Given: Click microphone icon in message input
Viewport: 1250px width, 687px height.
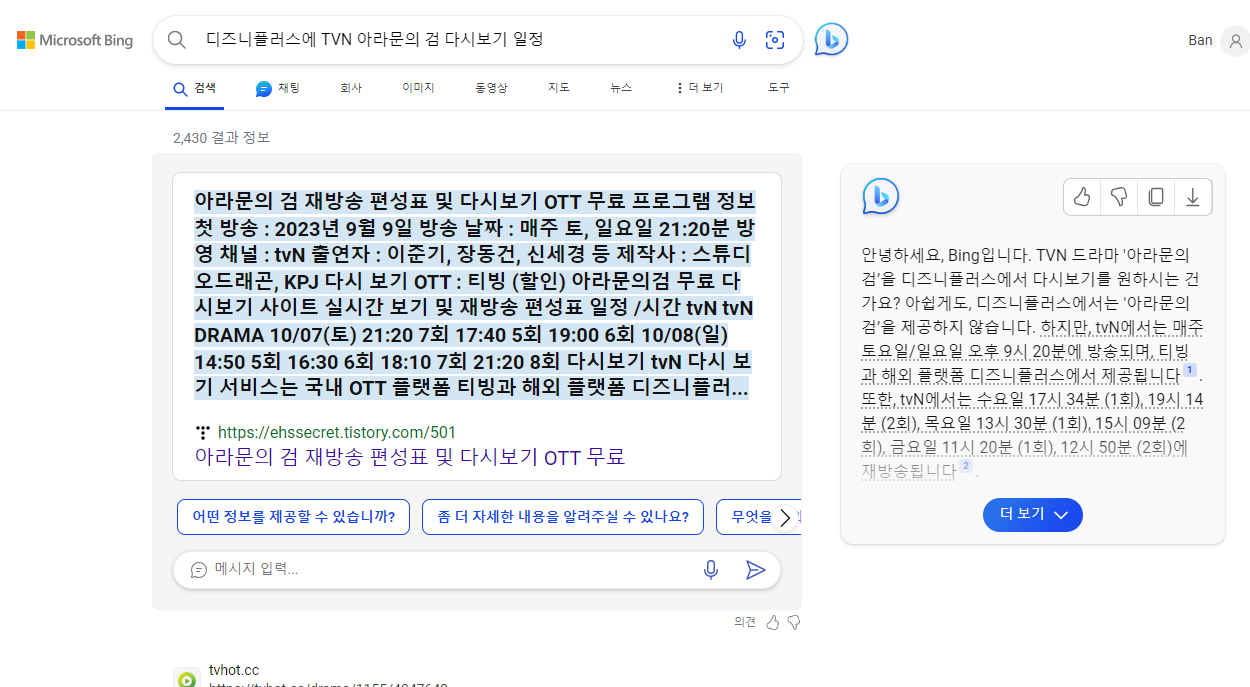Looking at the screenshot, I should pos(711,570).
